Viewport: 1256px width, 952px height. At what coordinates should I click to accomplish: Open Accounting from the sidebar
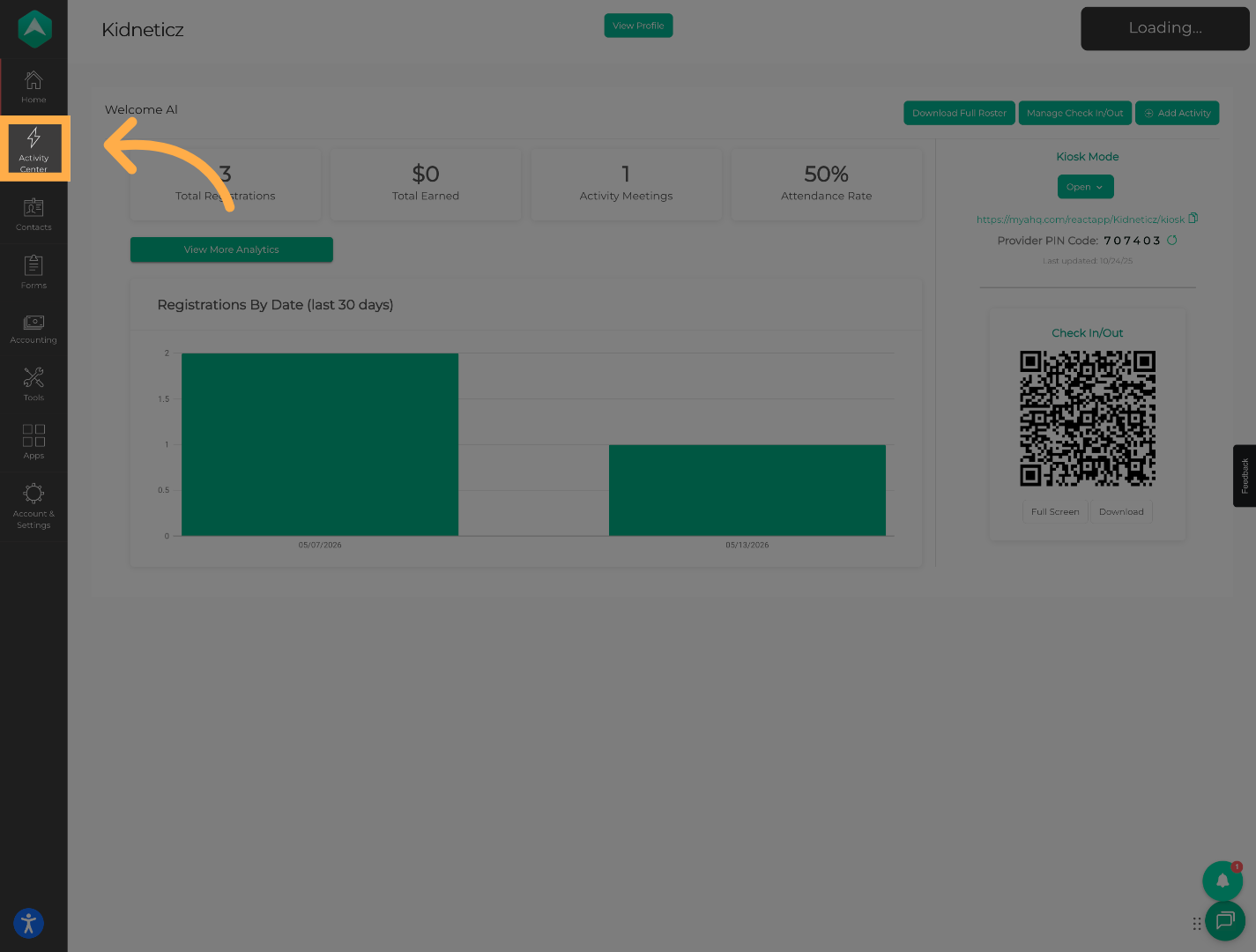pos(33,330)
